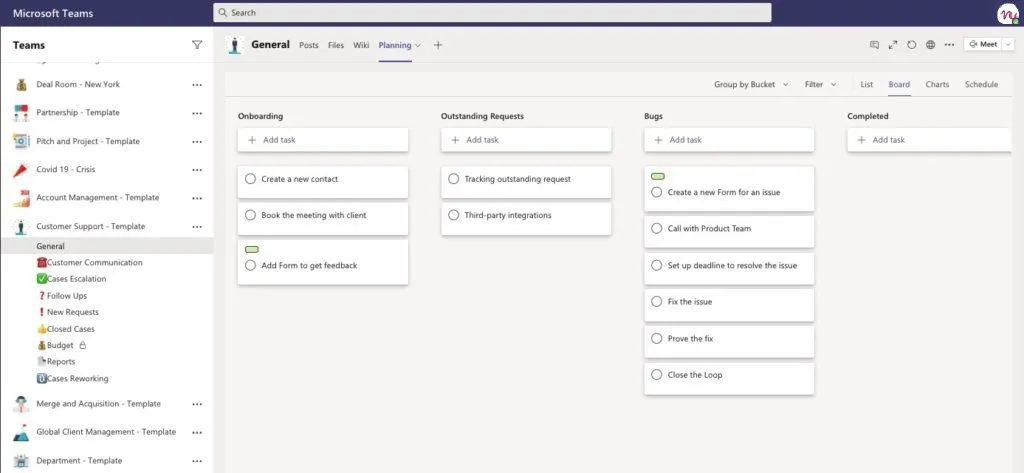Mark 'Call with Product Team' complete
This screenshot has height=473, width=1024.
[x=656, y=229]
